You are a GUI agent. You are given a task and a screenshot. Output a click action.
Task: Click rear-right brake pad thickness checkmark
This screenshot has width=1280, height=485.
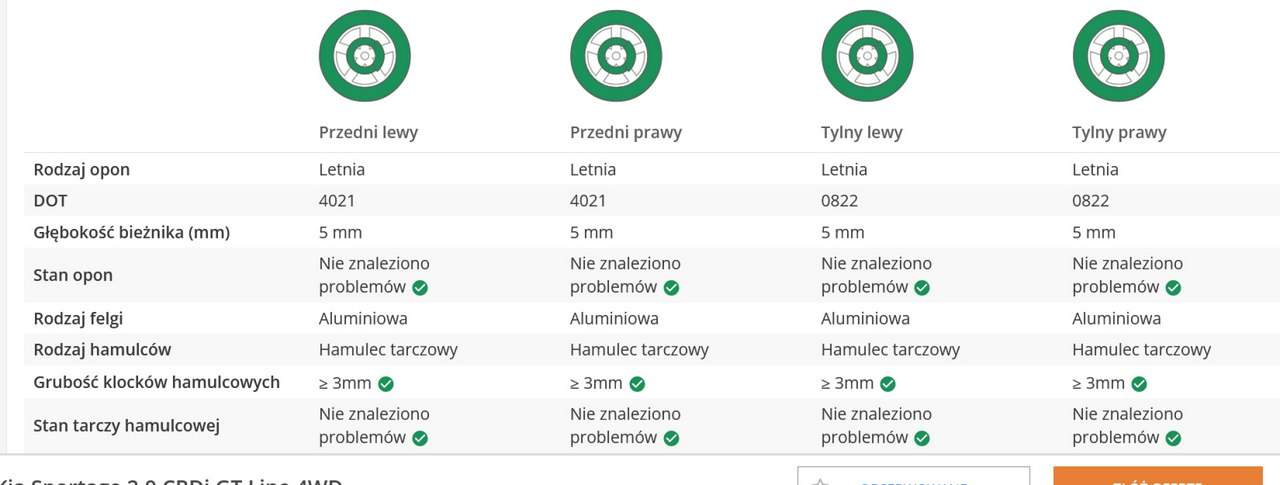(1139, 383)
